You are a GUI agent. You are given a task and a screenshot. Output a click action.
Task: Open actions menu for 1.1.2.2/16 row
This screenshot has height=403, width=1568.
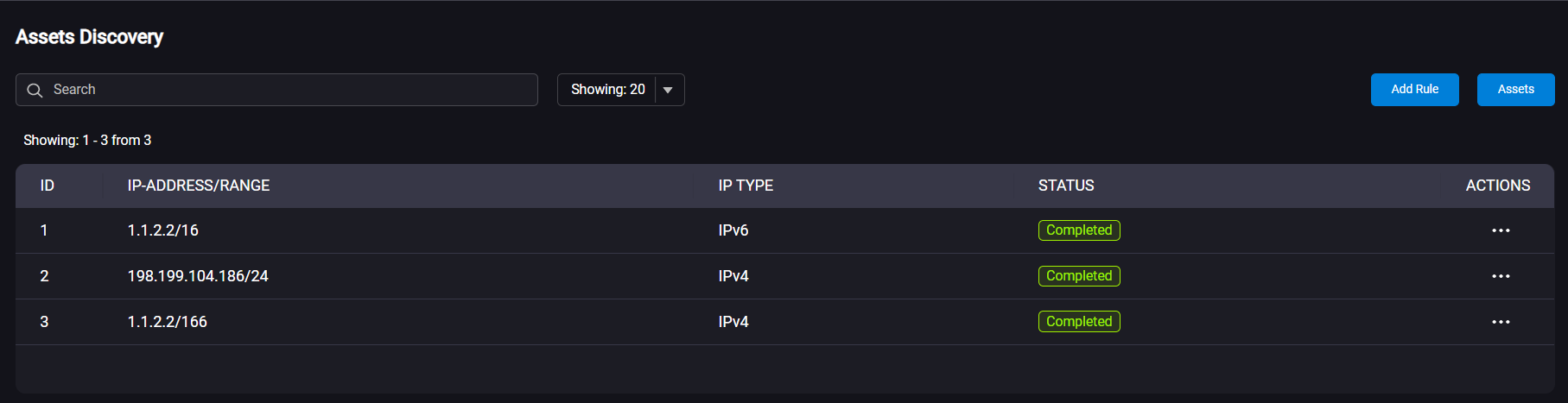coord(1501,230)
